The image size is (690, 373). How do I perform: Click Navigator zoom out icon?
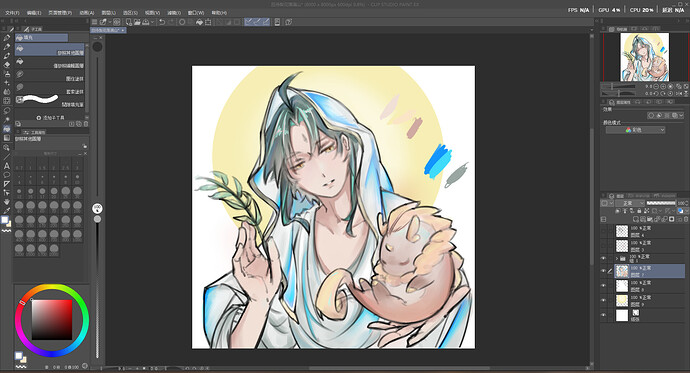pyautogui.click(x=656, y=87)
